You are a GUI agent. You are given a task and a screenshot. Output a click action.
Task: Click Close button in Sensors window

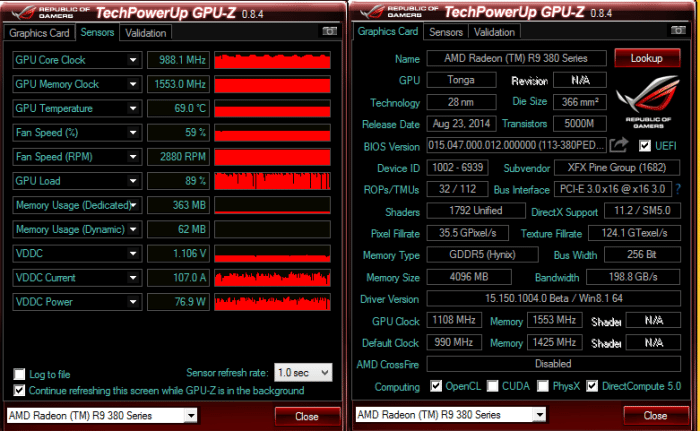pyautogui.click(x=307, y=416)
